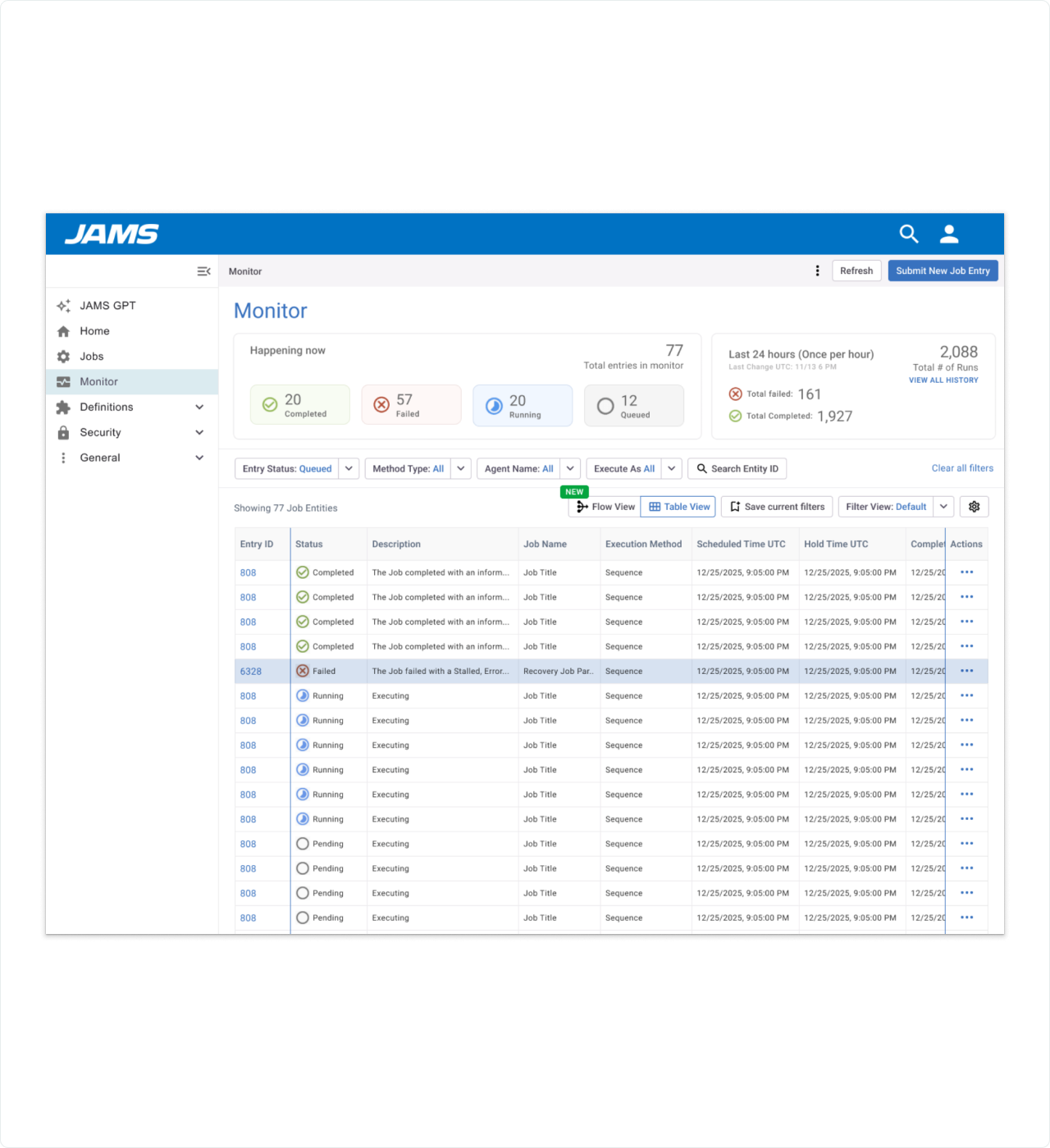Click the JAMS GPT sparkle icon
1050x1148 pixels.
pos(63,306)
